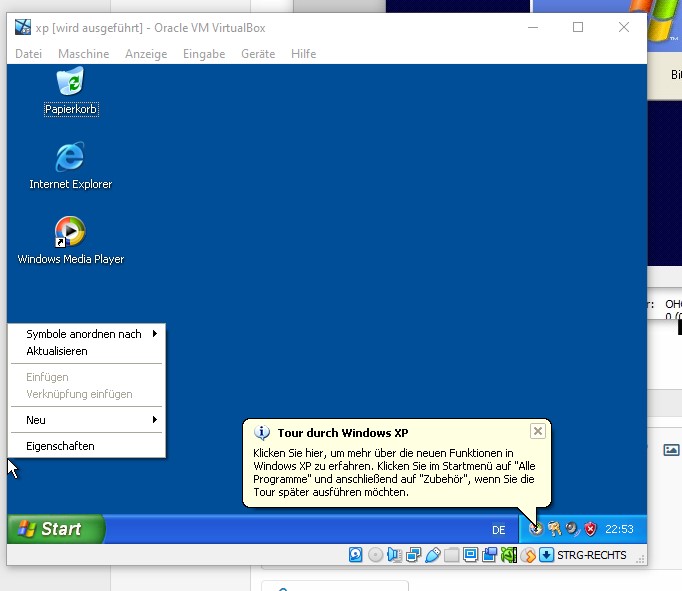The width and height of the screenshot is (682, 591).
Task: Open the Hilfe menu
Action: pos(304,54)
